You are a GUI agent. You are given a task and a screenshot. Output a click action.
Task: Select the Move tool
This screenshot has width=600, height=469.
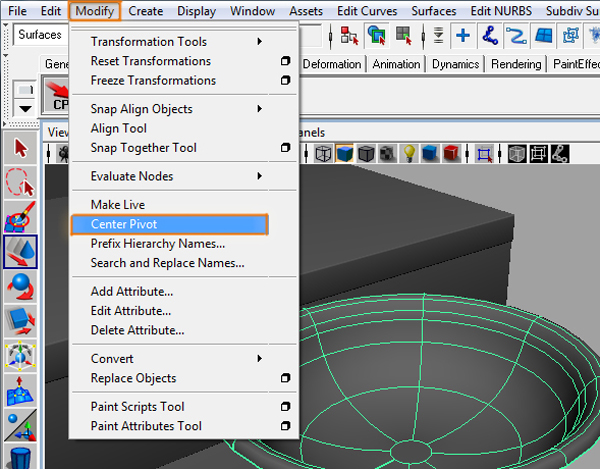tap(21, 251)
